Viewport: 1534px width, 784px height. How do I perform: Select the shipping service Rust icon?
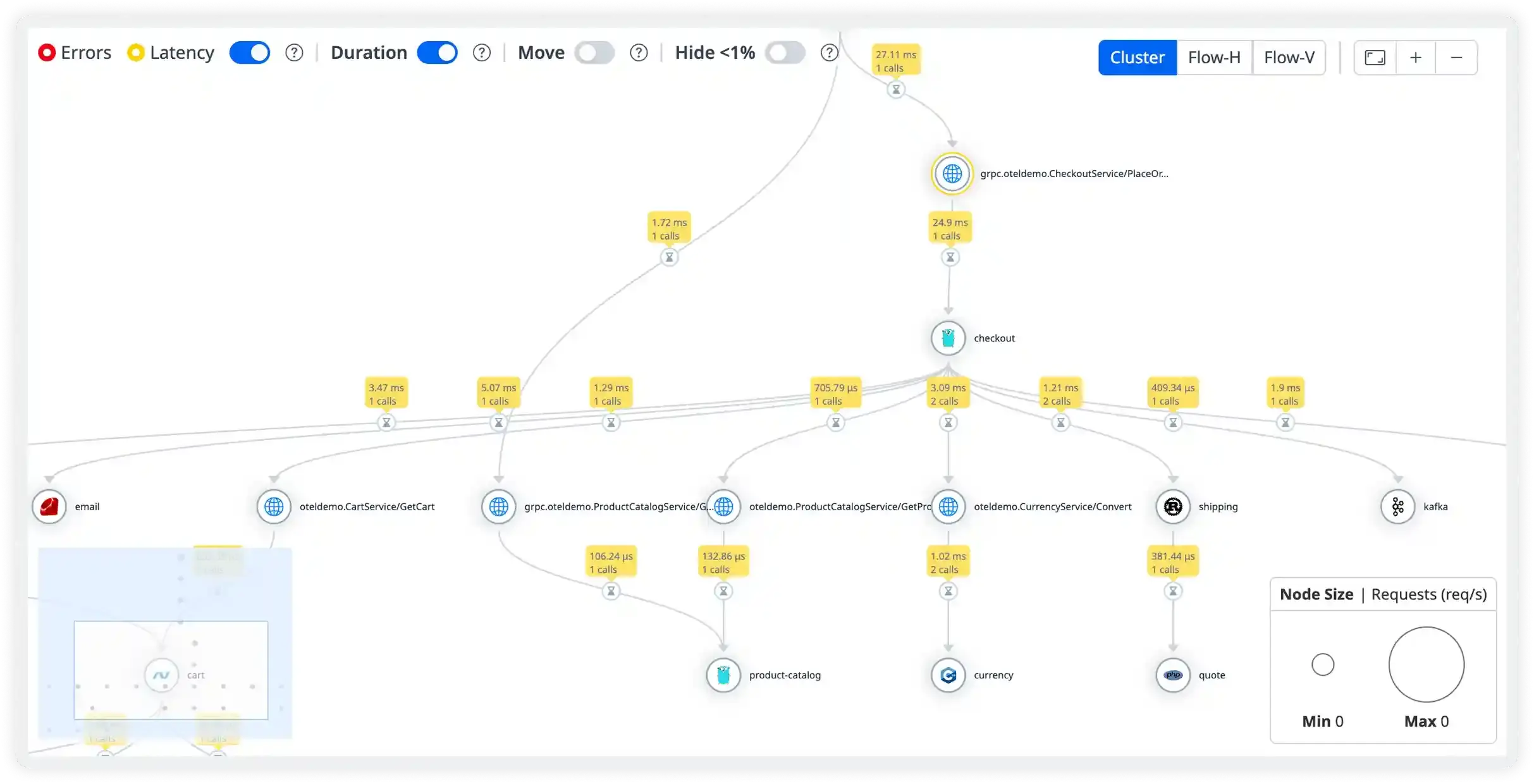tap(1172, 506)
